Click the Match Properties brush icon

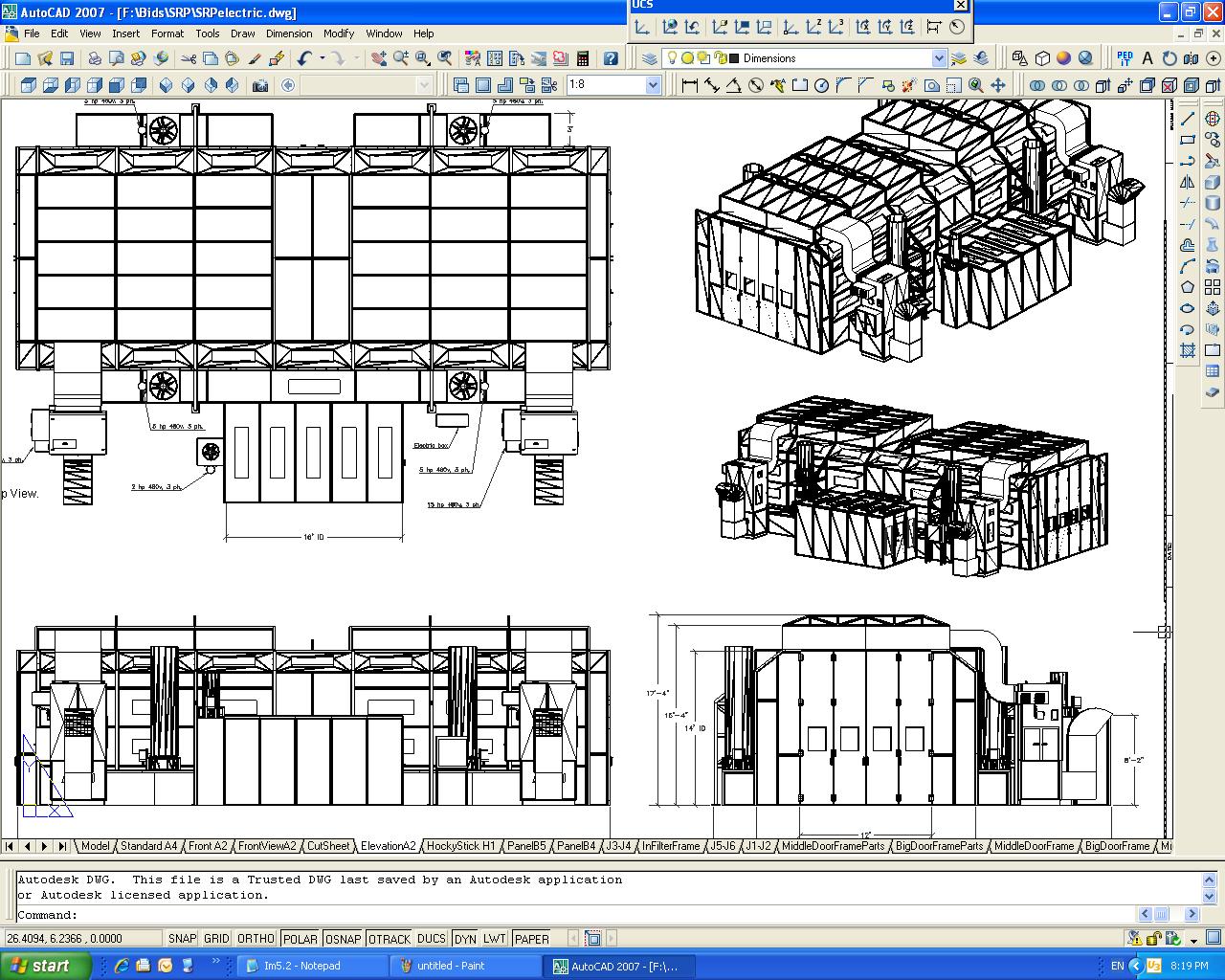tap(255, 58)
